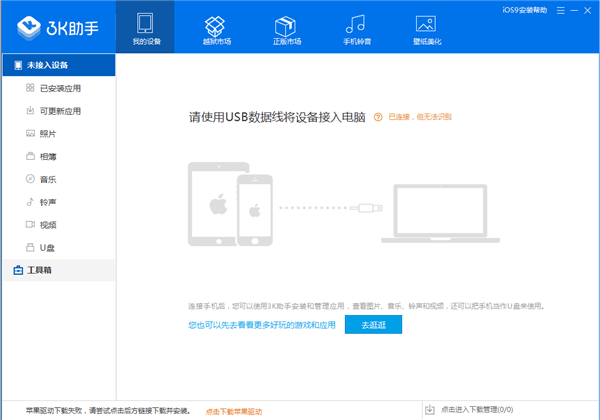This screenshot has height=420, width=600.
Task: Click the 音乐 music icon in sidebar
Action: coord(31,179)
